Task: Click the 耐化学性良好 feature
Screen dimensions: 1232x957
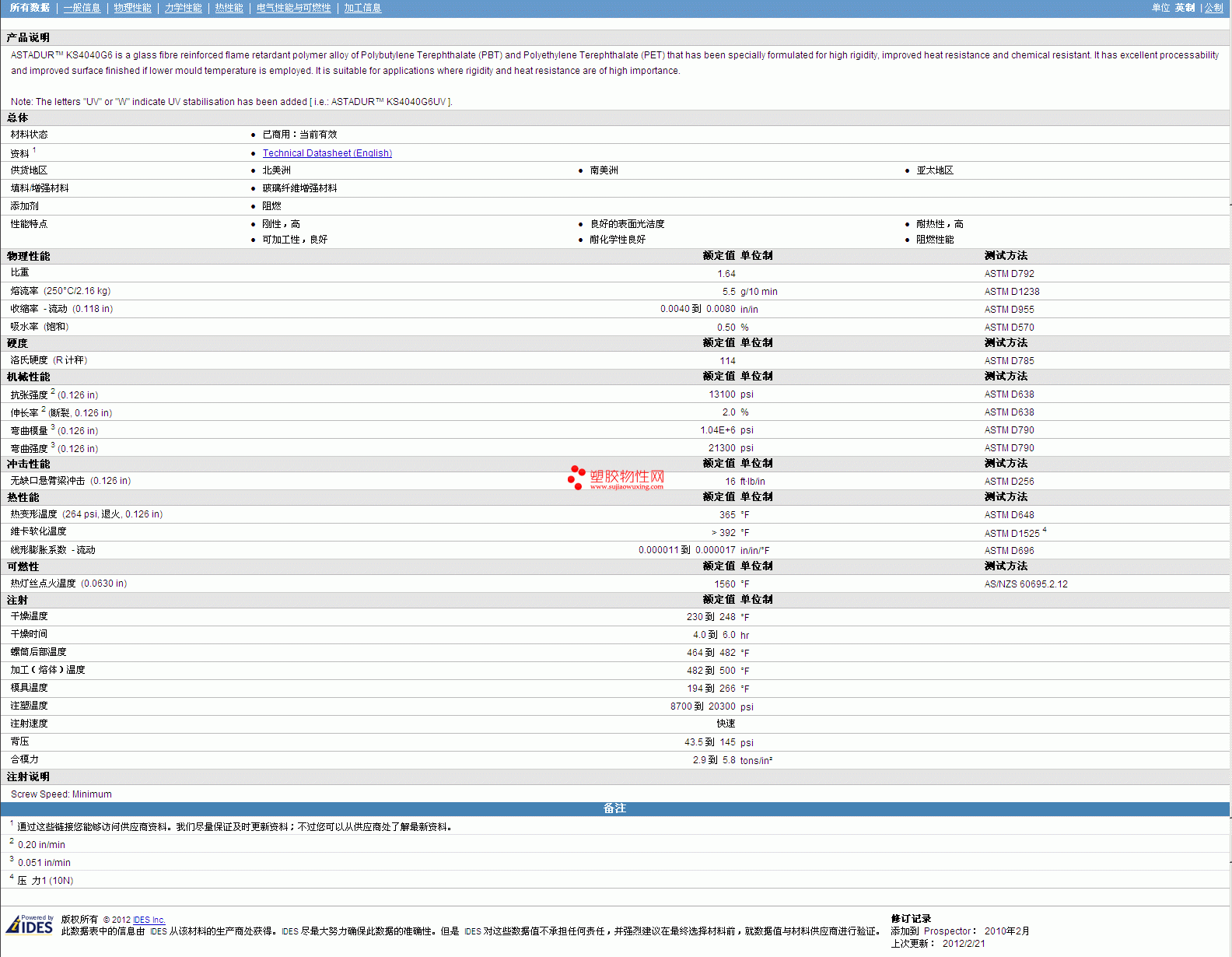Action: (x=618, y=240)
